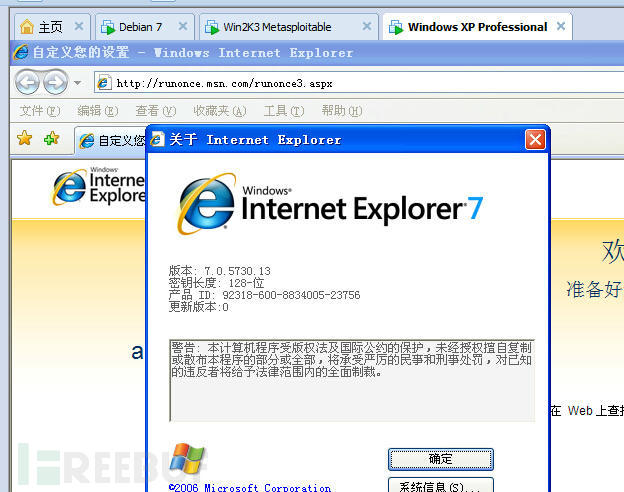Open the 收藏夹(A) menu

pyautogui.click(x=220, y=111)
